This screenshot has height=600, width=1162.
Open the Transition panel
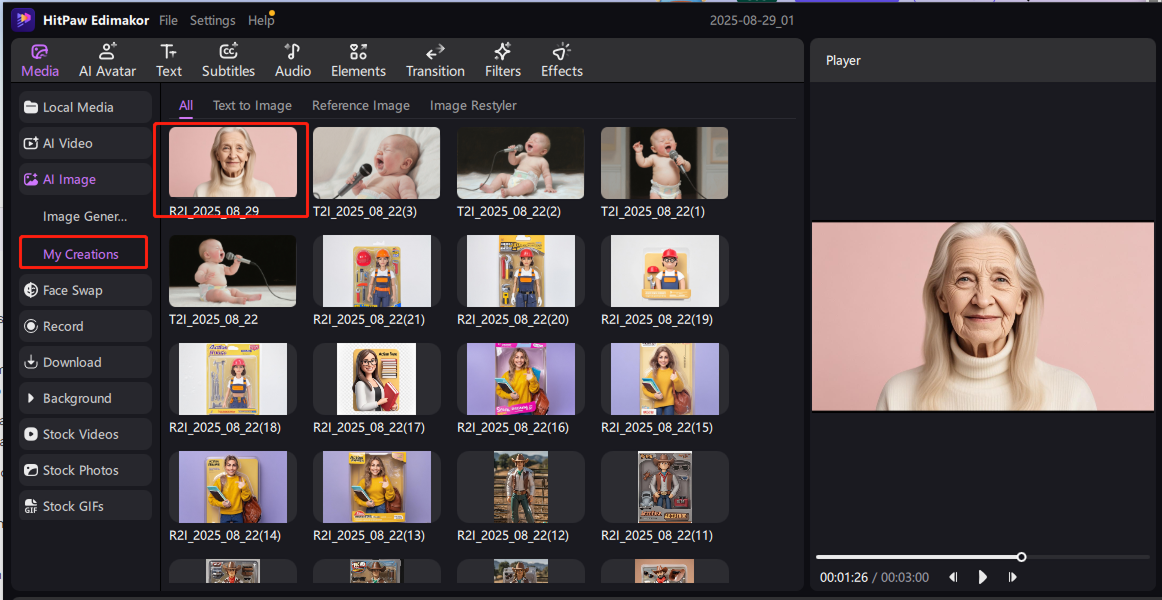[435, 61]
